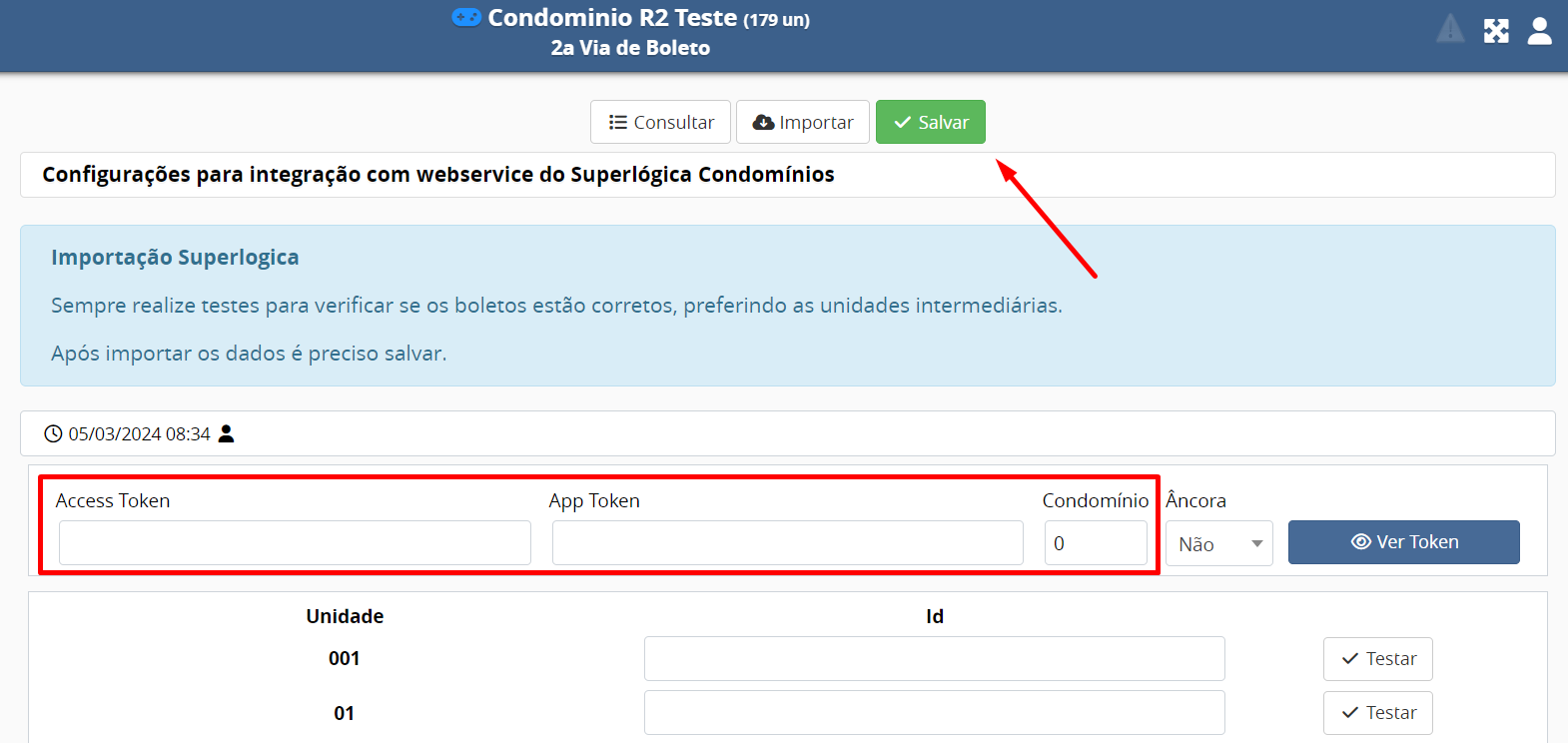Click the timestamp 05/03/2024 08:34
Image resolution: width=1568 pixels, height=743 pixels.
point(139,434)
